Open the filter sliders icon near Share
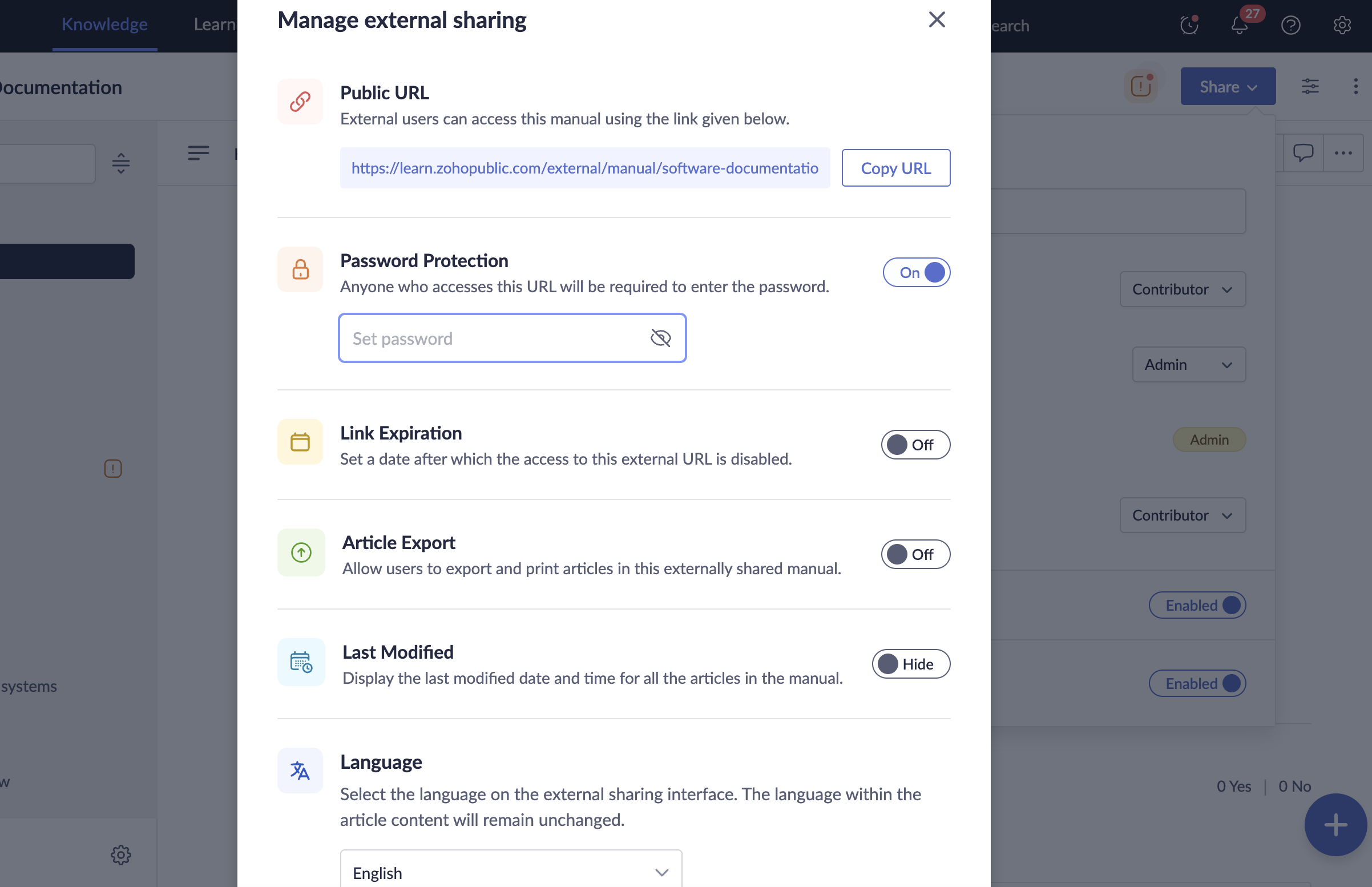This screenshot has height=887, width=1372. pyautogui.click(x=1310, y=86)
